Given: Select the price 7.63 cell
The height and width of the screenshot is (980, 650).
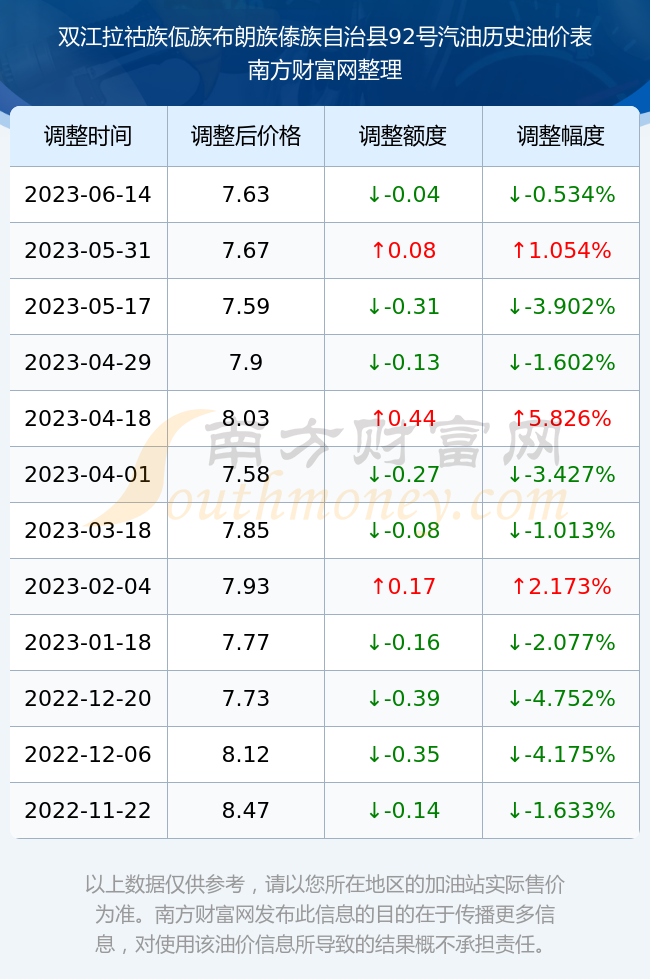Looking at the screenshot, I should [246, 194].
